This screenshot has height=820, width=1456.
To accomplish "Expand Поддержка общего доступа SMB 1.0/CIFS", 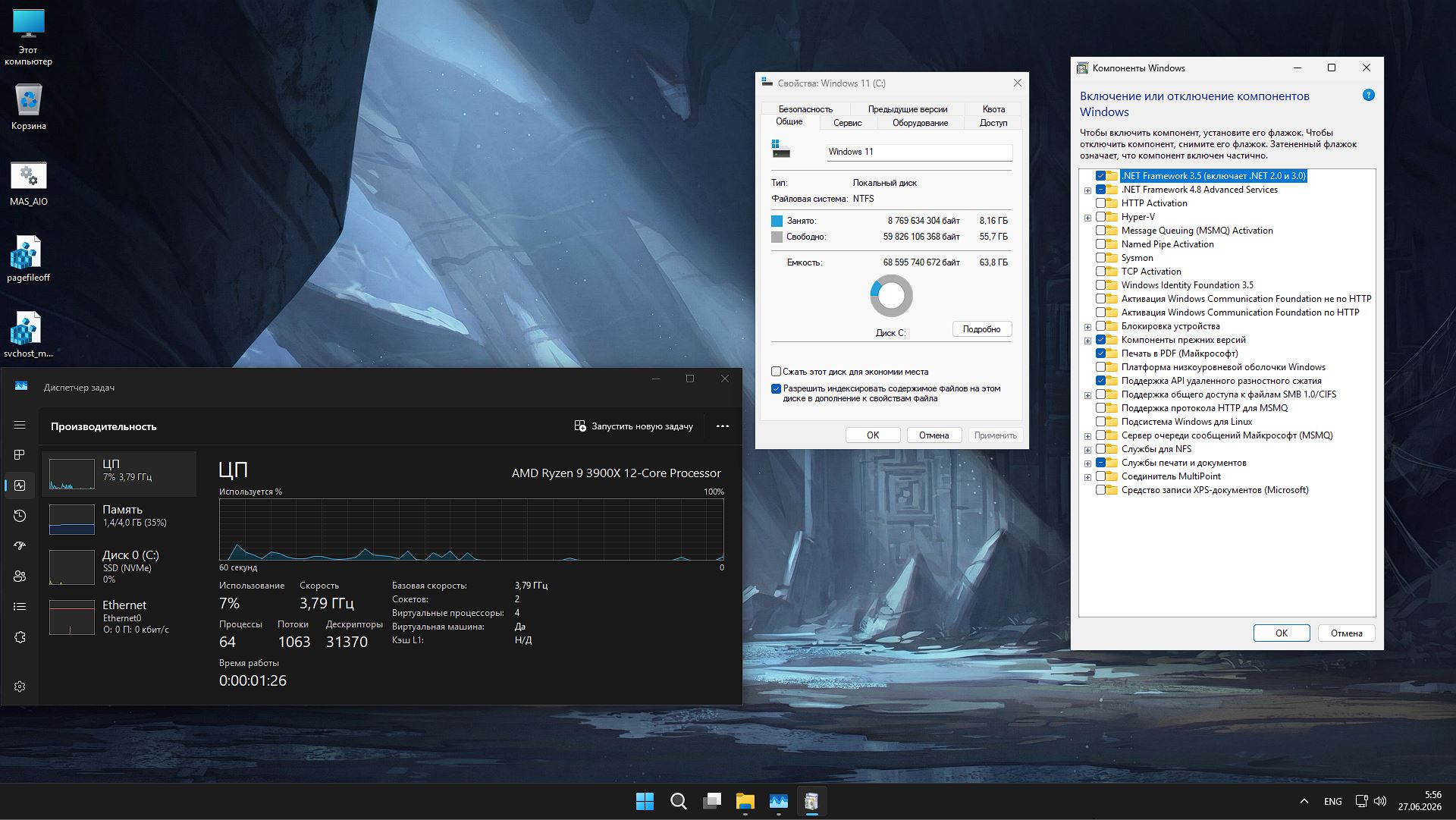I will click(1087, 395).
